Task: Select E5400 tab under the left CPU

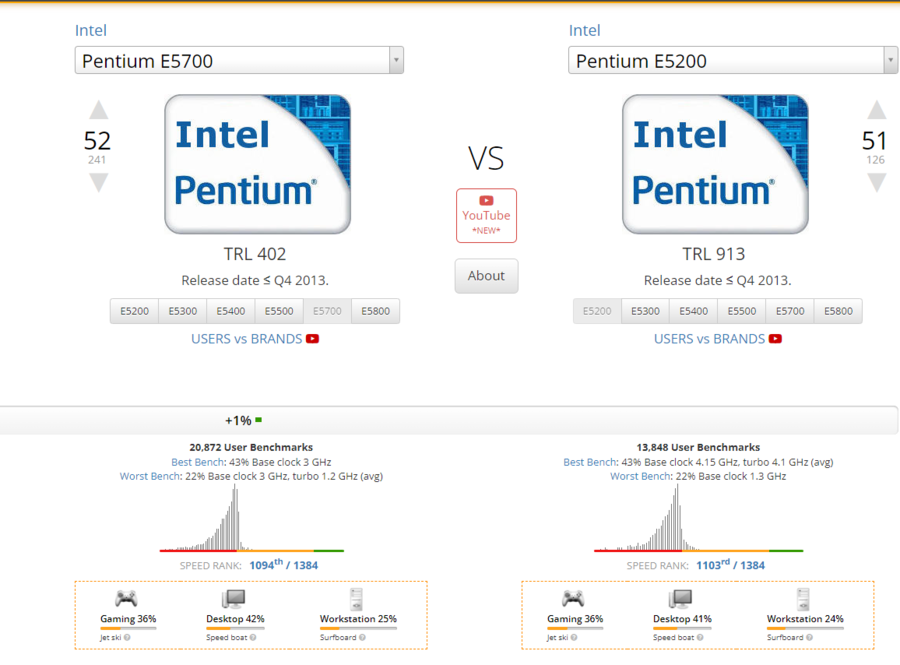Action: pos(231,311)
